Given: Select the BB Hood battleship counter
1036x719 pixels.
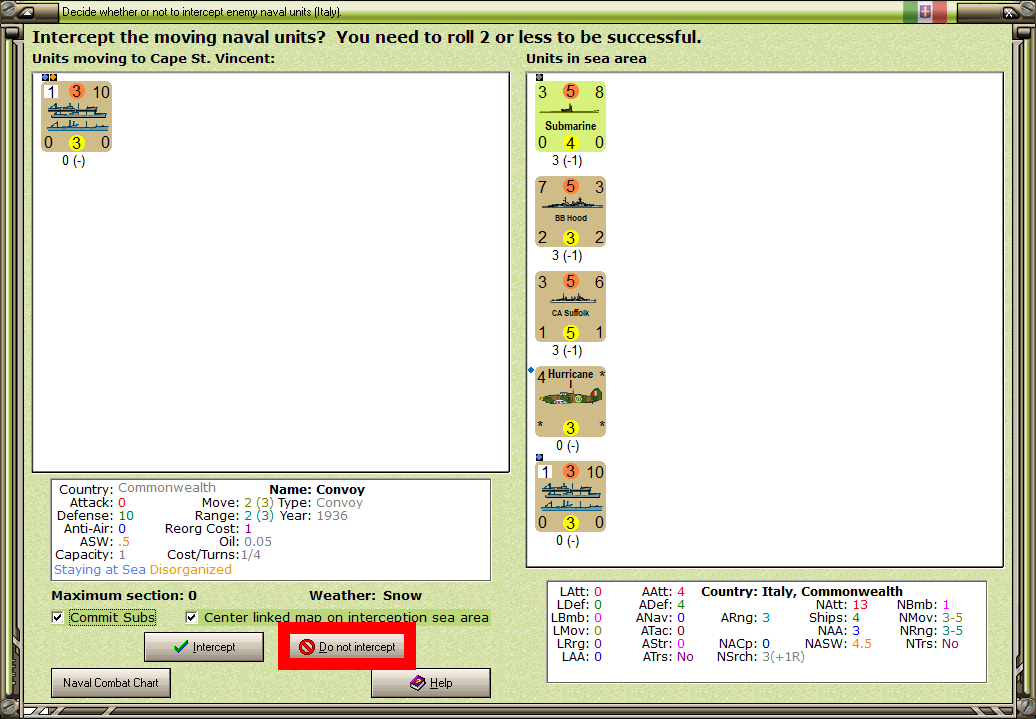Looking at the screenshot, I should pos(570,211).
